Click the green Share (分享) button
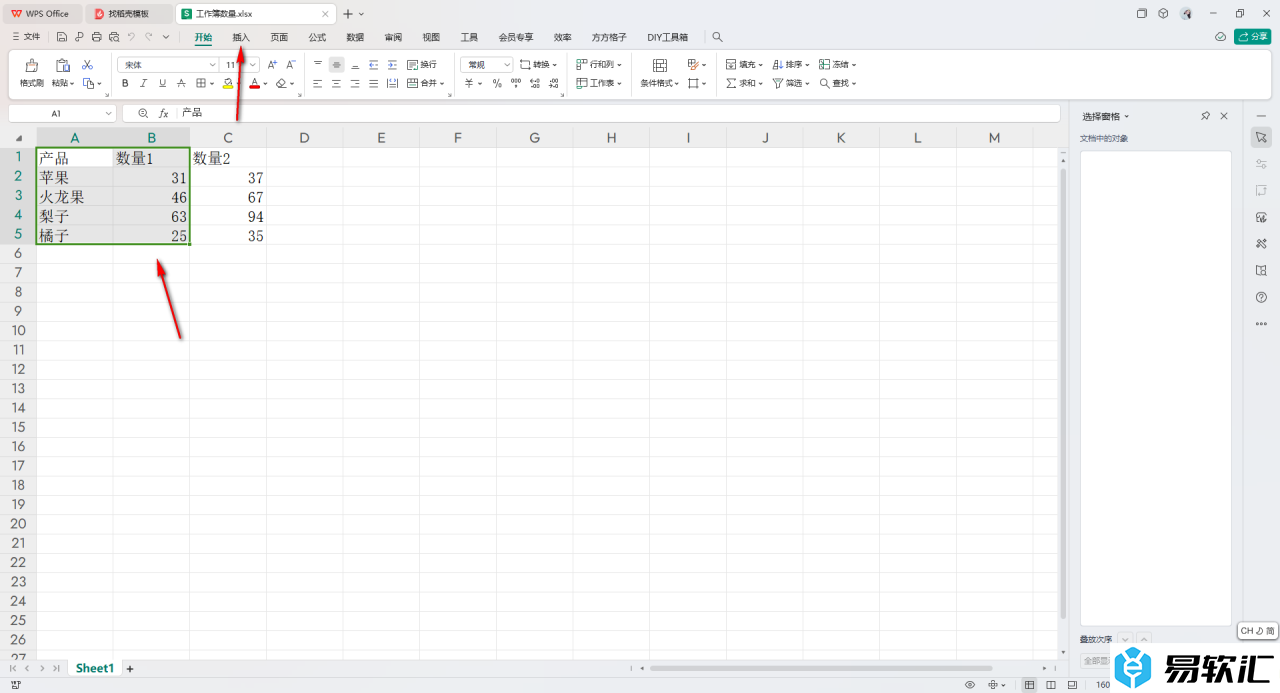This screenshot has height=693, width=1280. click(x=1253, y=37)
